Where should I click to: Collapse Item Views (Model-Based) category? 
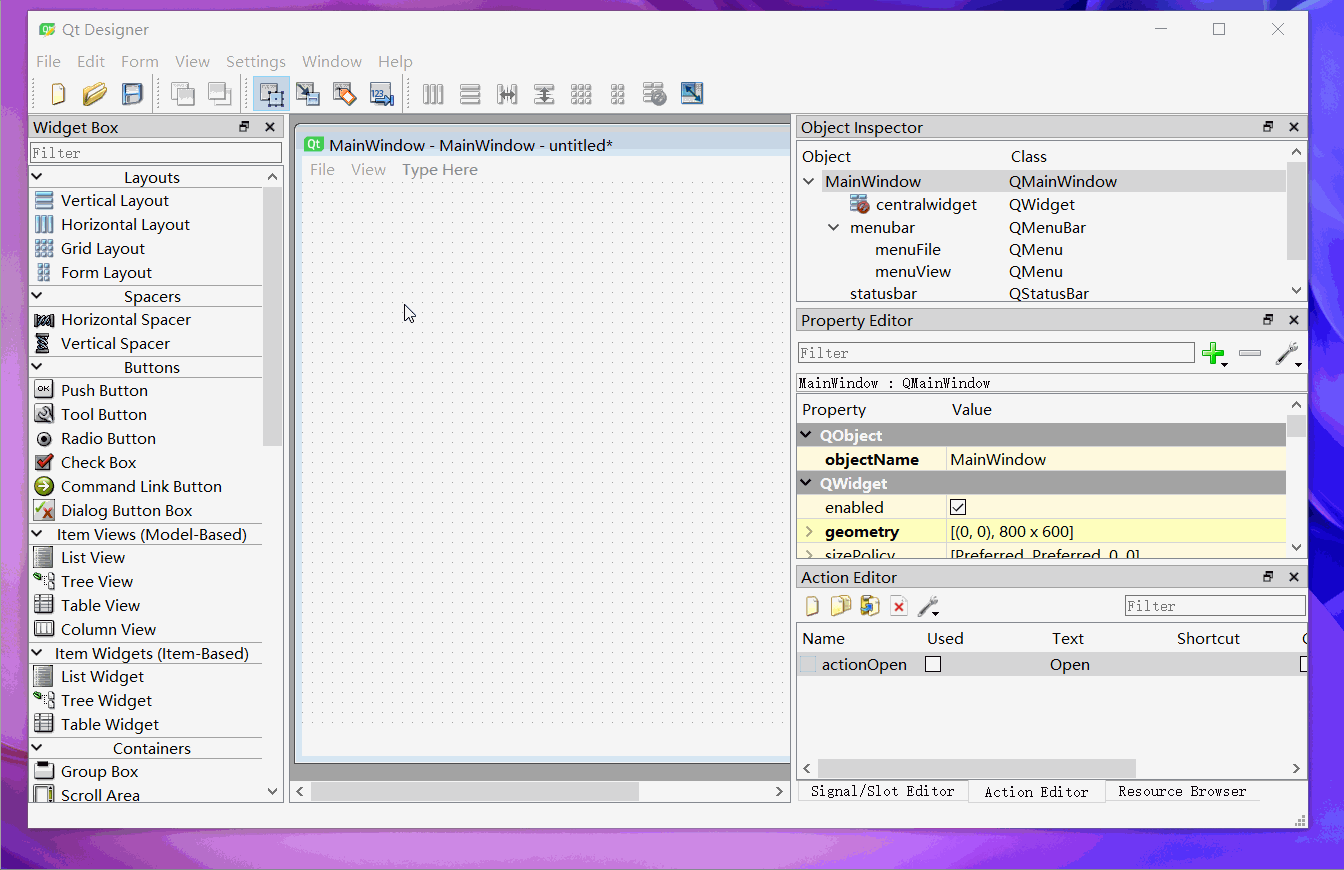[x=38, y=534]
